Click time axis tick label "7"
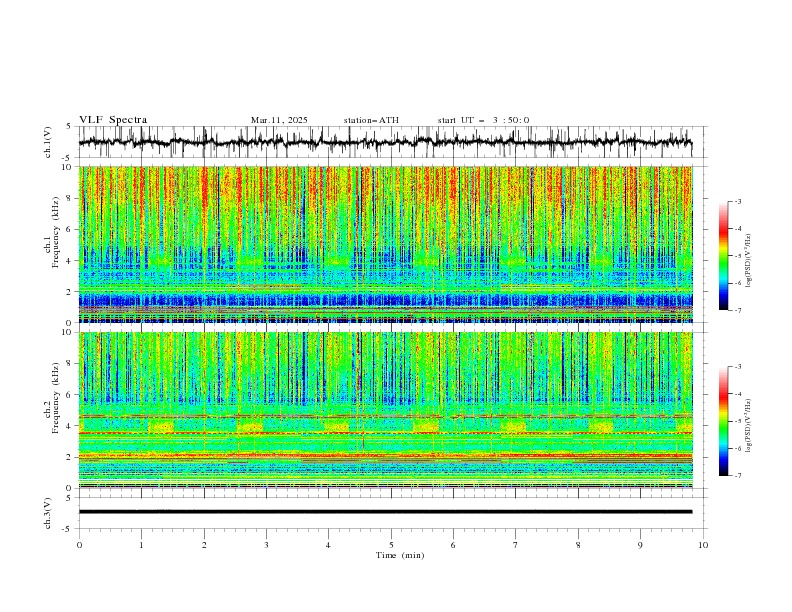Image resolution: width=792 pixels, height=612 pixels. (x=516, y=545)
